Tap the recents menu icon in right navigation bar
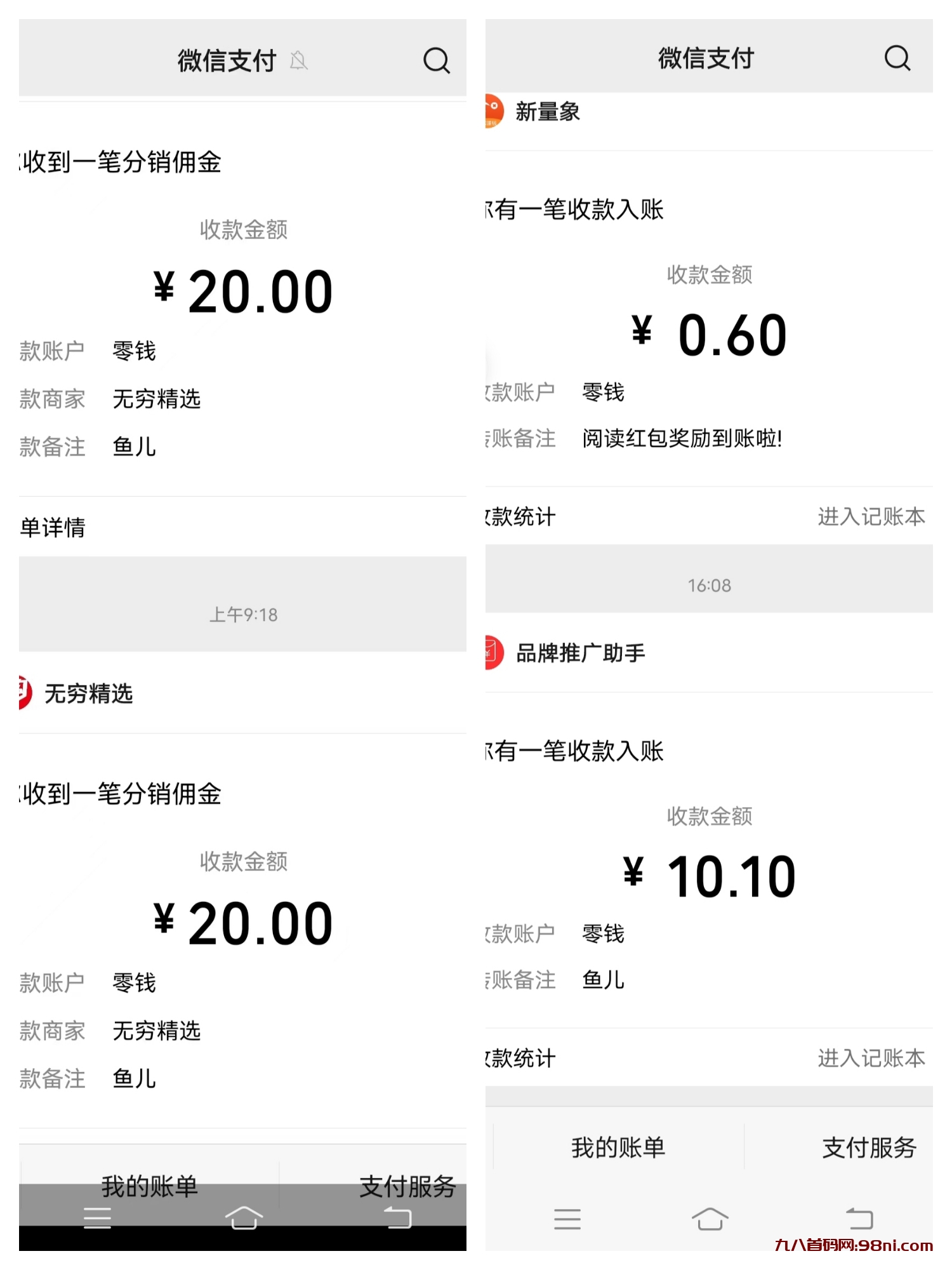 (x=567, y=1219)
